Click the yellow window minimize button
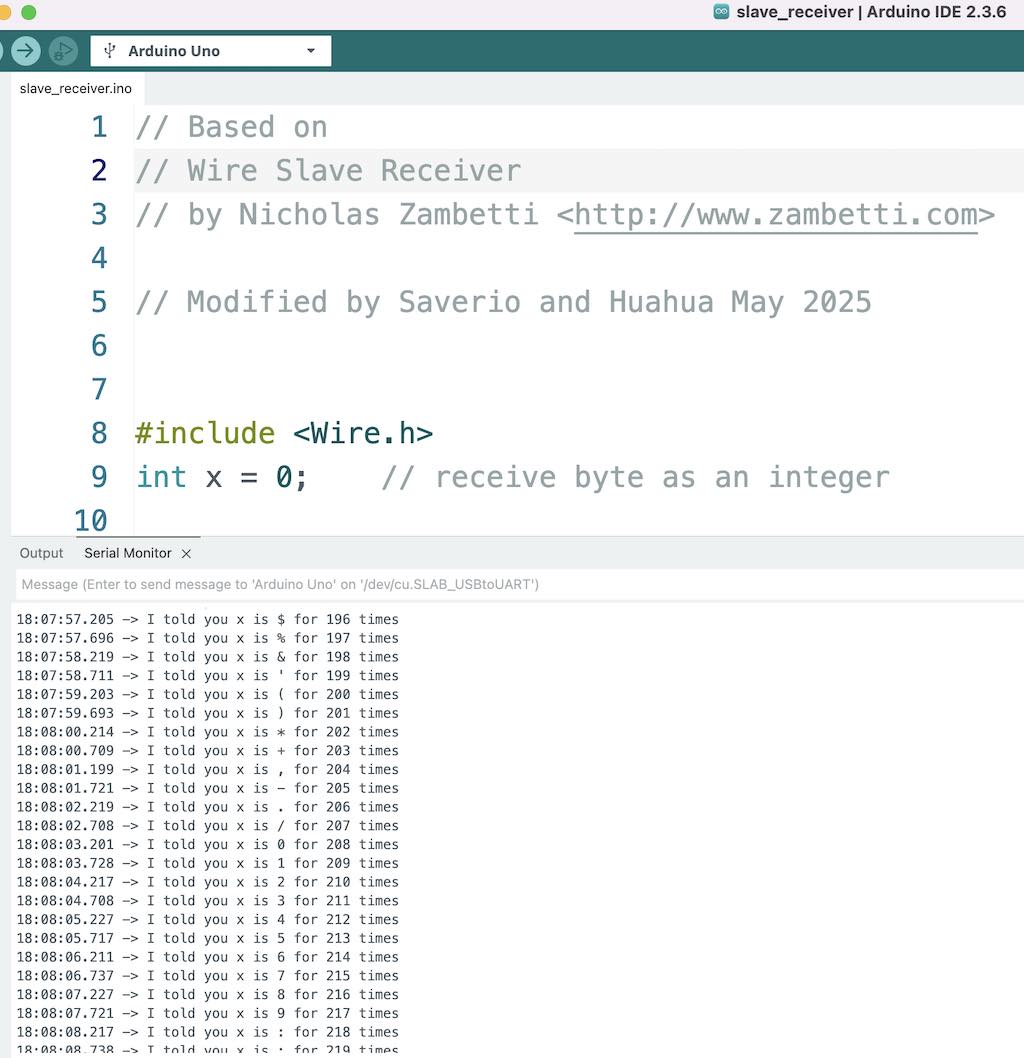This screenshot has height=1058, width=1024. coord(4,12)
